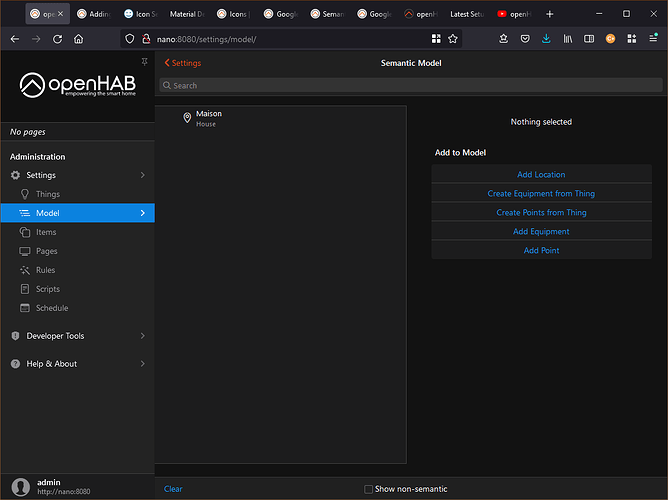Open Scripts from sidebar

point(78,289)
